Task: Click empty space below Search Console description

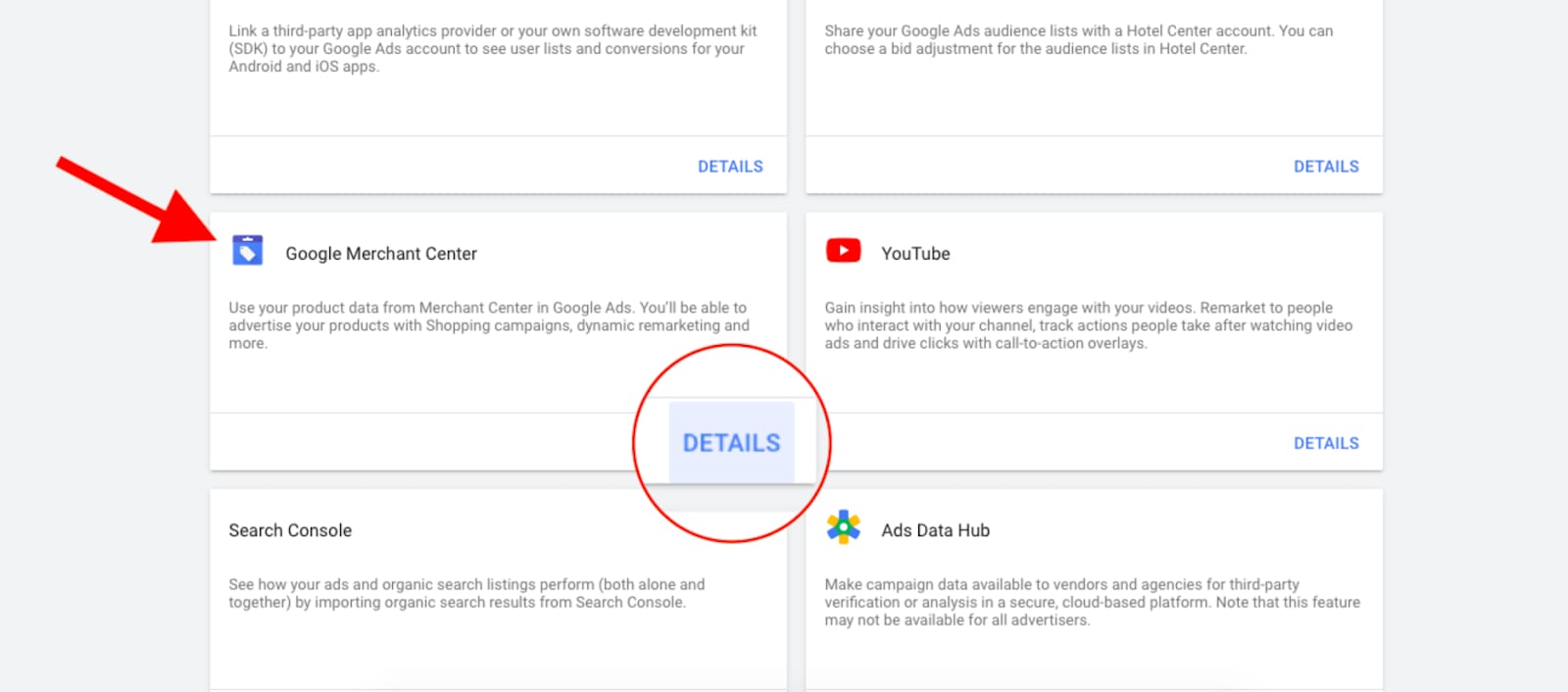Action: point(490,652)
